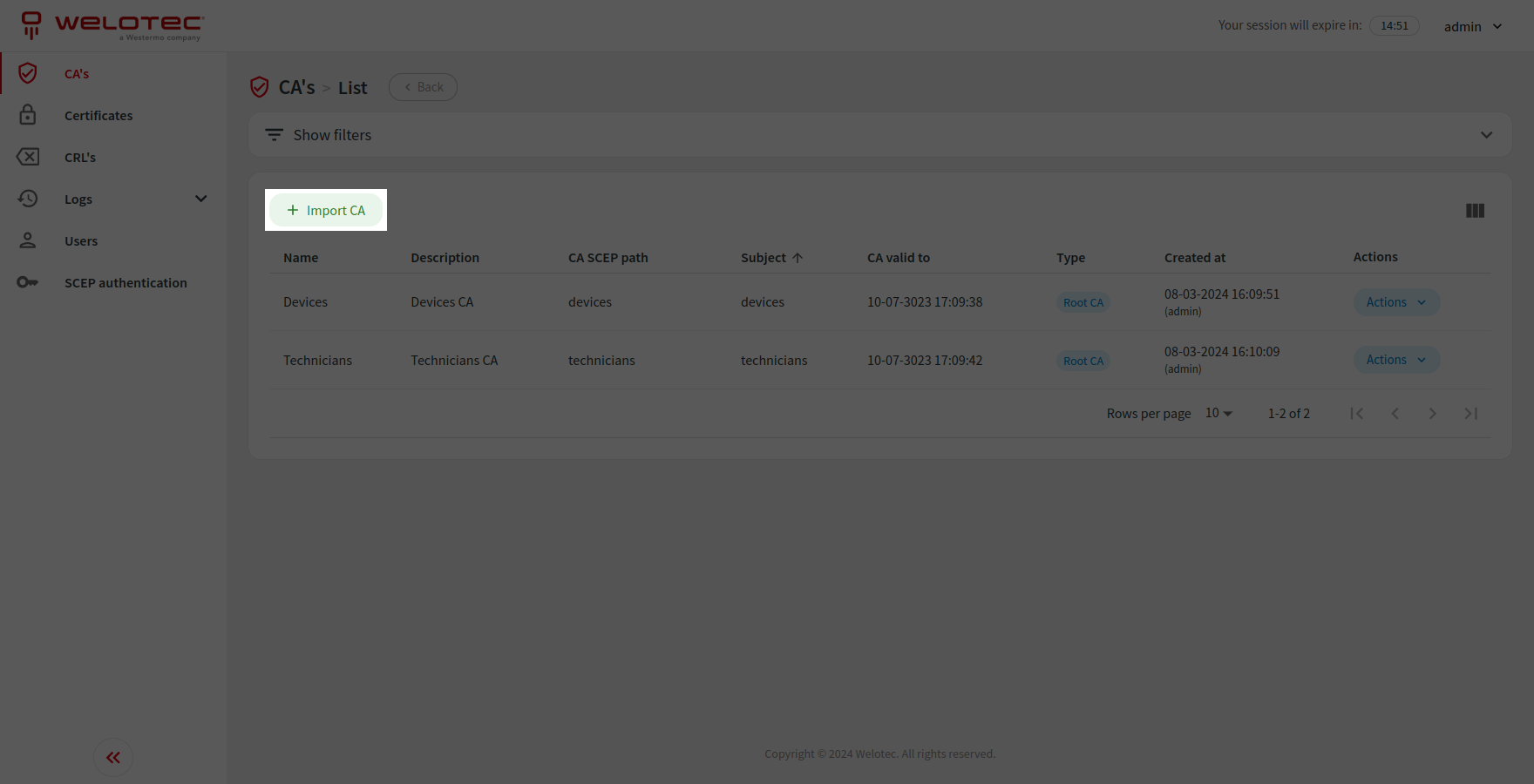
Task: Click the column visibility icon above Actions
Action: coord(1475,210)
